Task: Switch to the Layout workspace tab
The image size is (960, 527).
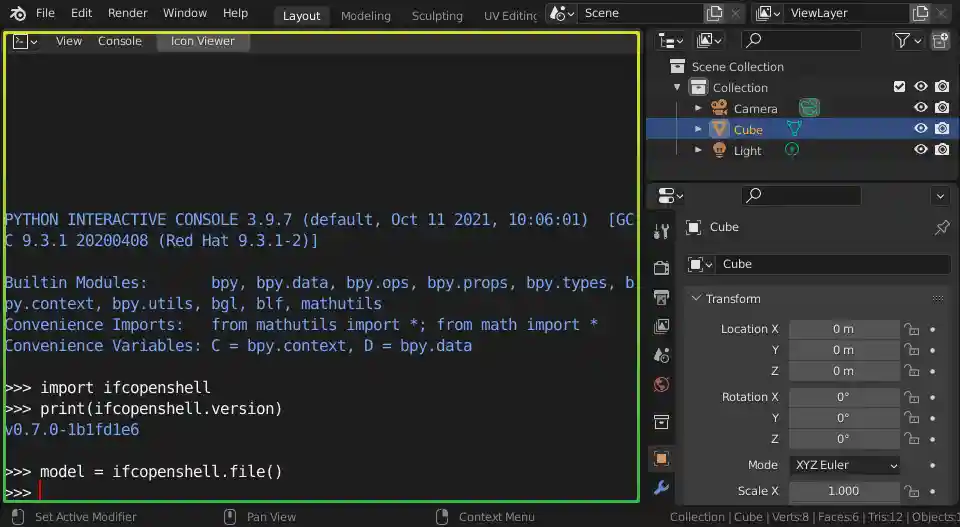Action: [x=301, y=16]
